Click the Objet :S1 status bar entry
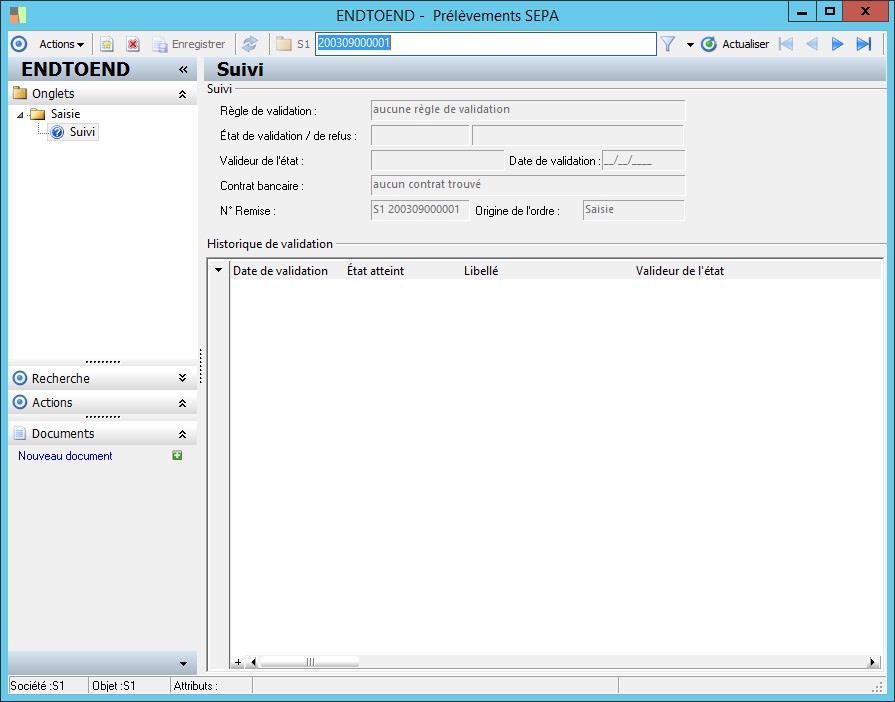 (x=130, y=685)
